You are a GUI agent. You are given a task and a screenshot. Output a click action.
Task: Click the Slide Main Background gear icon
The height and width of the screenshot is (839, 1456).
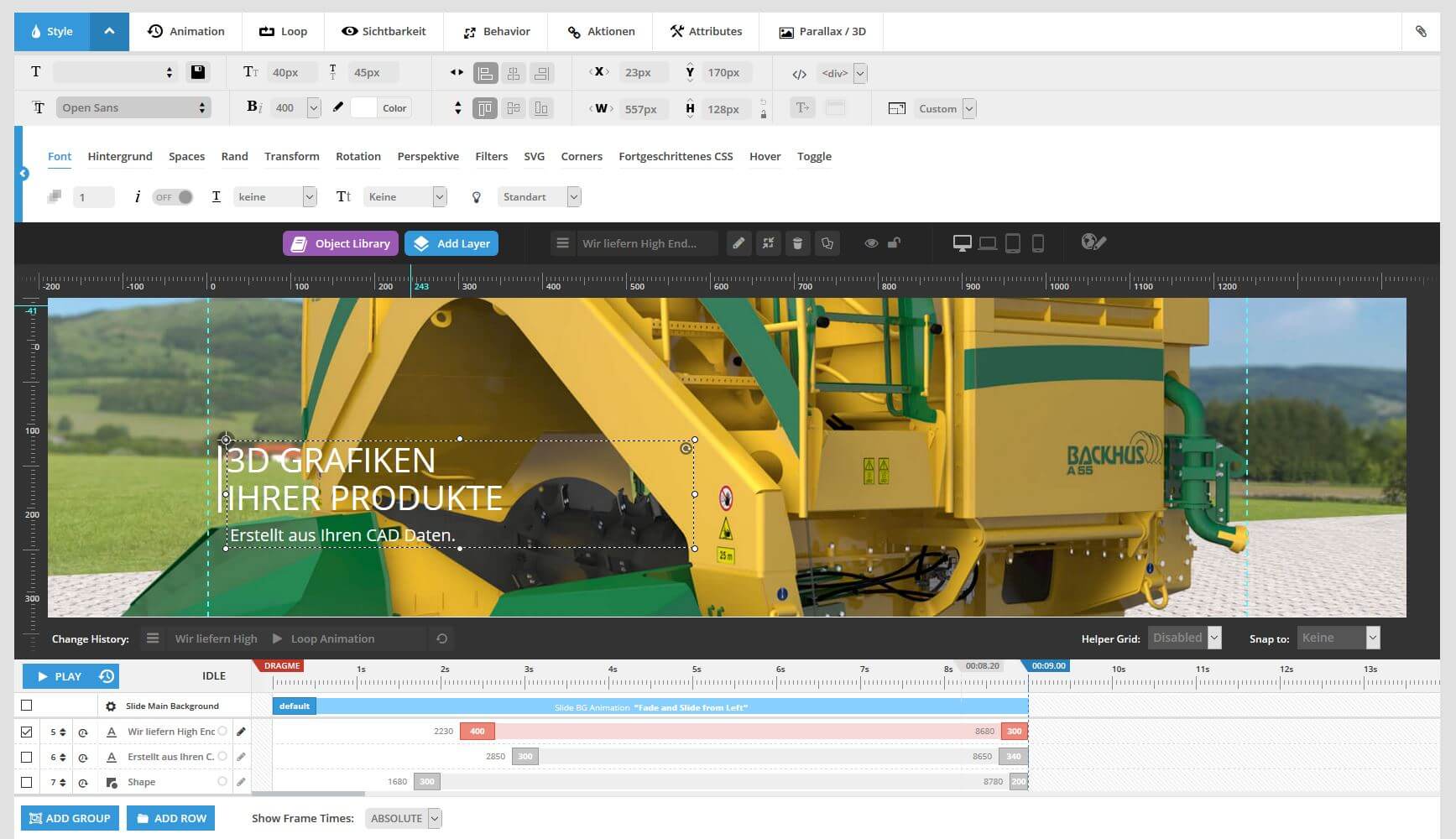tap(111, 706)
